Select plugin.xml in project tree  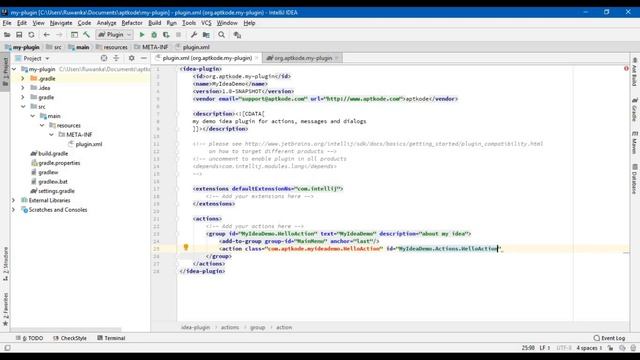pos(89,144)
